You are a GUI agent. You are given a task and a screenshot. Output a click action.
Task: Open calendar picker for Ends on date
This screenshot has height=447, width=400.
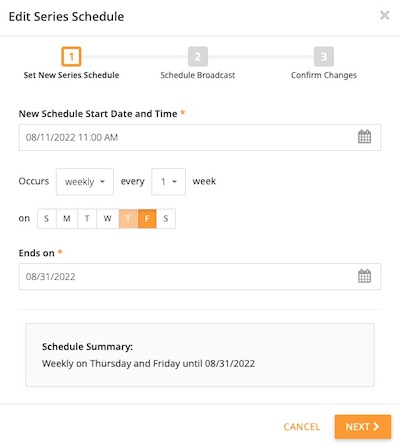tap(364, 276)
